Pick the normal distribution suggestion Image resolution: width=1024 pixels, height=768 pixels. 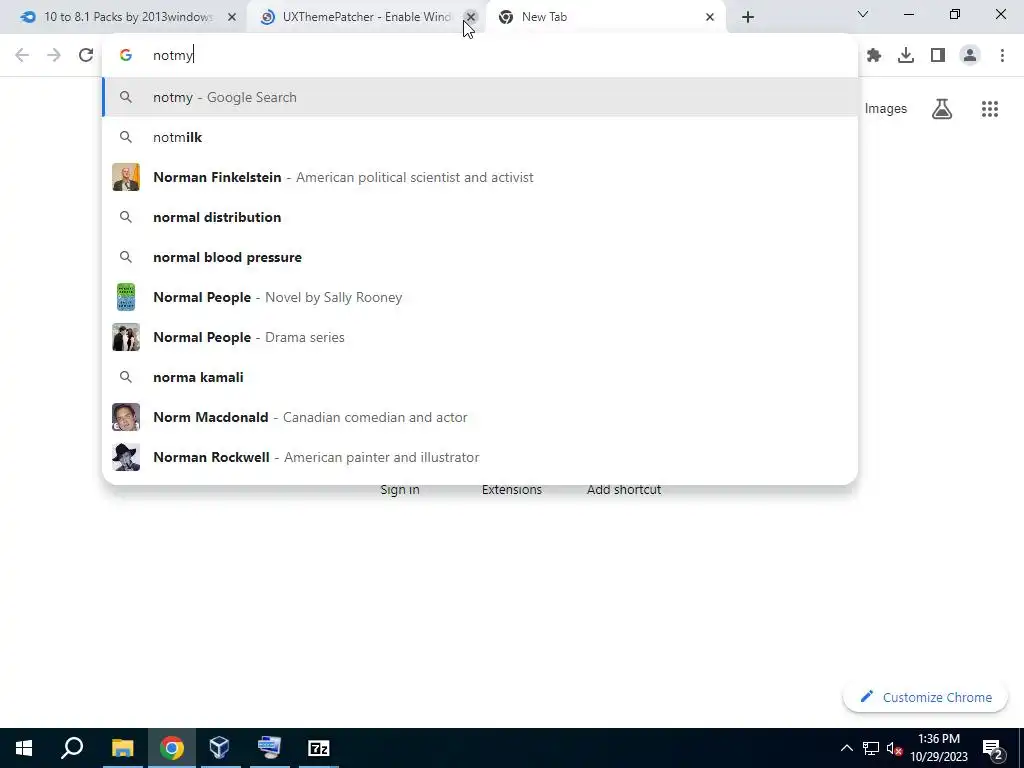click(480, 217)
